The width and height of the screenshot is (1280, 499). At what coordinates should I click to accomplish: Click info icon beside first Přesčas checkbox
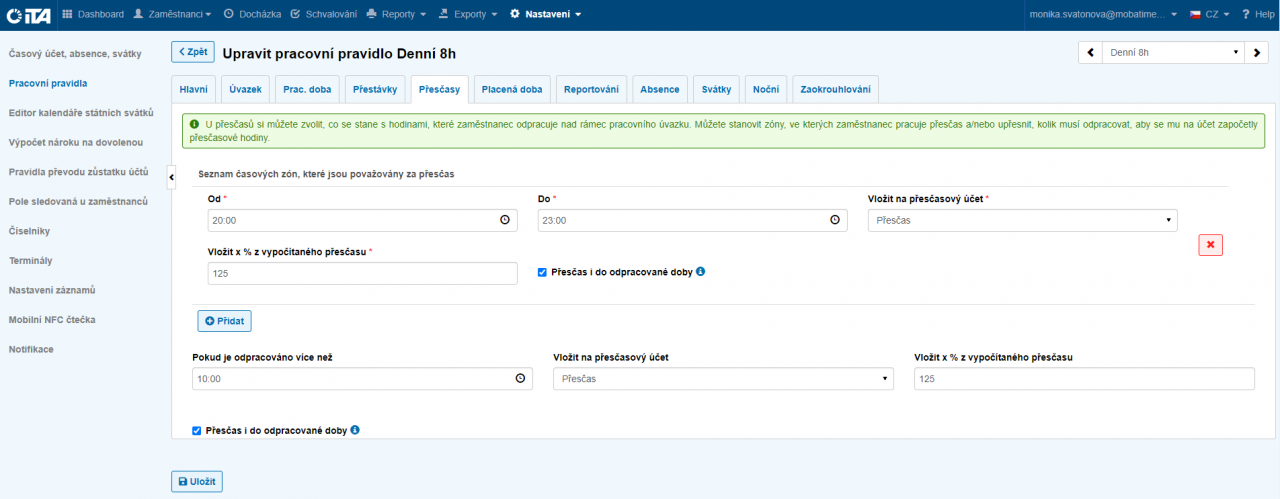(701, 271)
